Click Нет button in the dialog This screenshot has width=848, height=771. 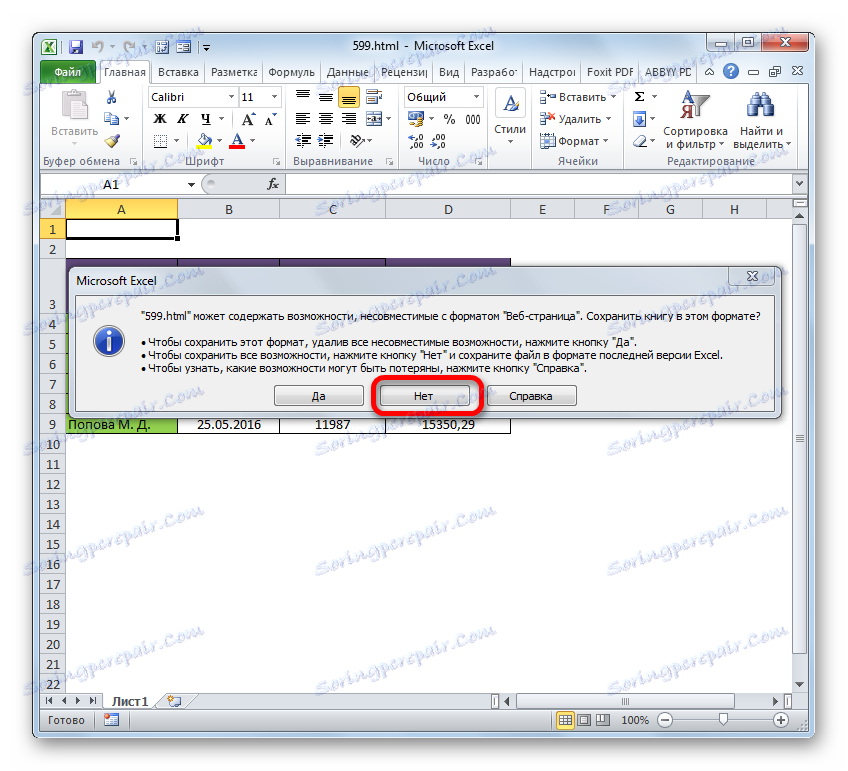coord(423,396)
